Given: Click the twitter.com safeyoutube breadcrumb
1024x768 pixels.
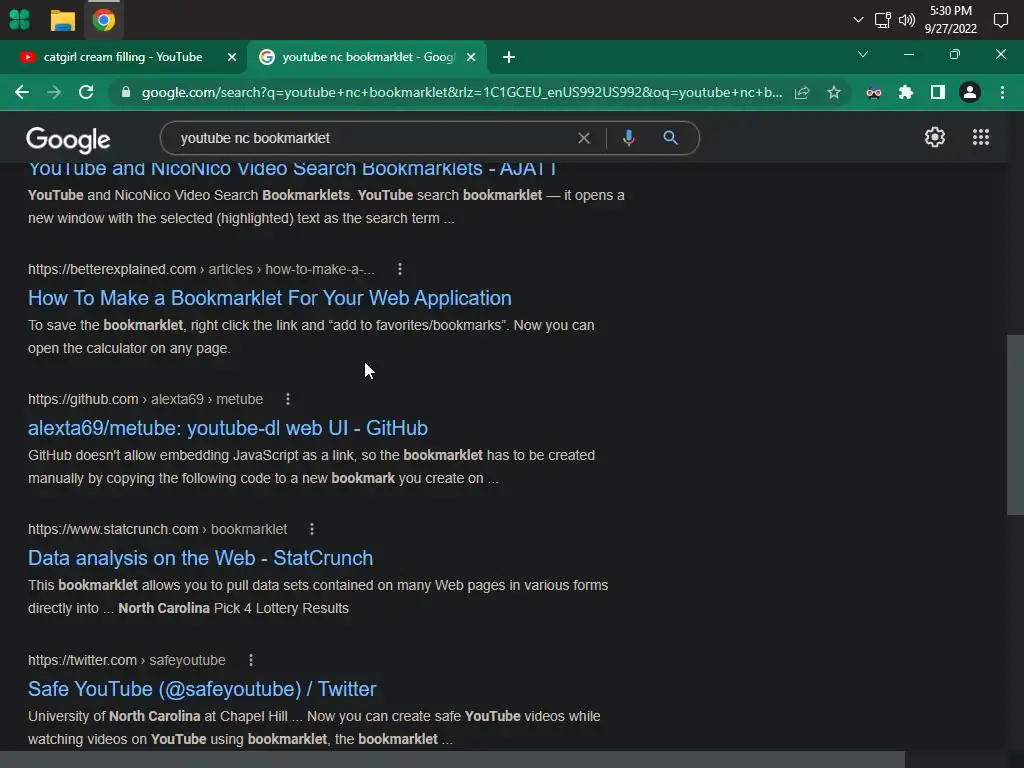Looking at the screenshot, I should 127,660.
